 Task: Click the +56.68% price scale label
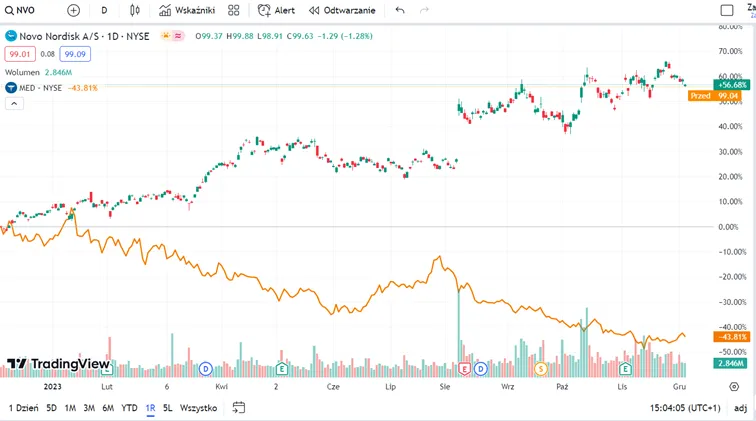[731, 85]
